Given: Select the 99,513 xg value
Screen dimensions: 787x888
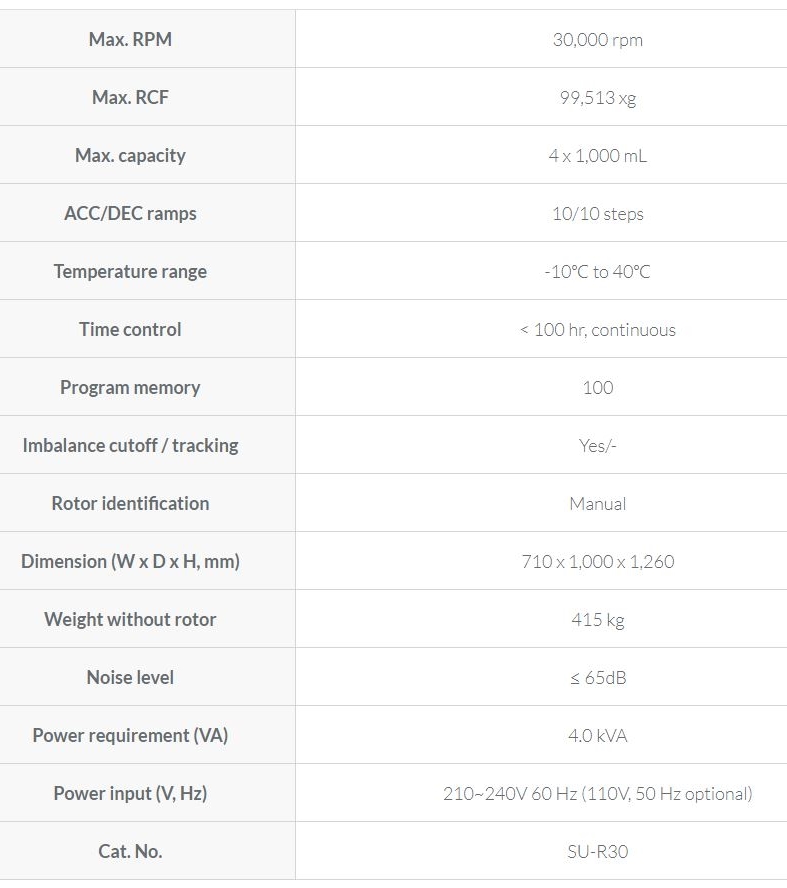Looking at the screenshot, I should 597,98.
